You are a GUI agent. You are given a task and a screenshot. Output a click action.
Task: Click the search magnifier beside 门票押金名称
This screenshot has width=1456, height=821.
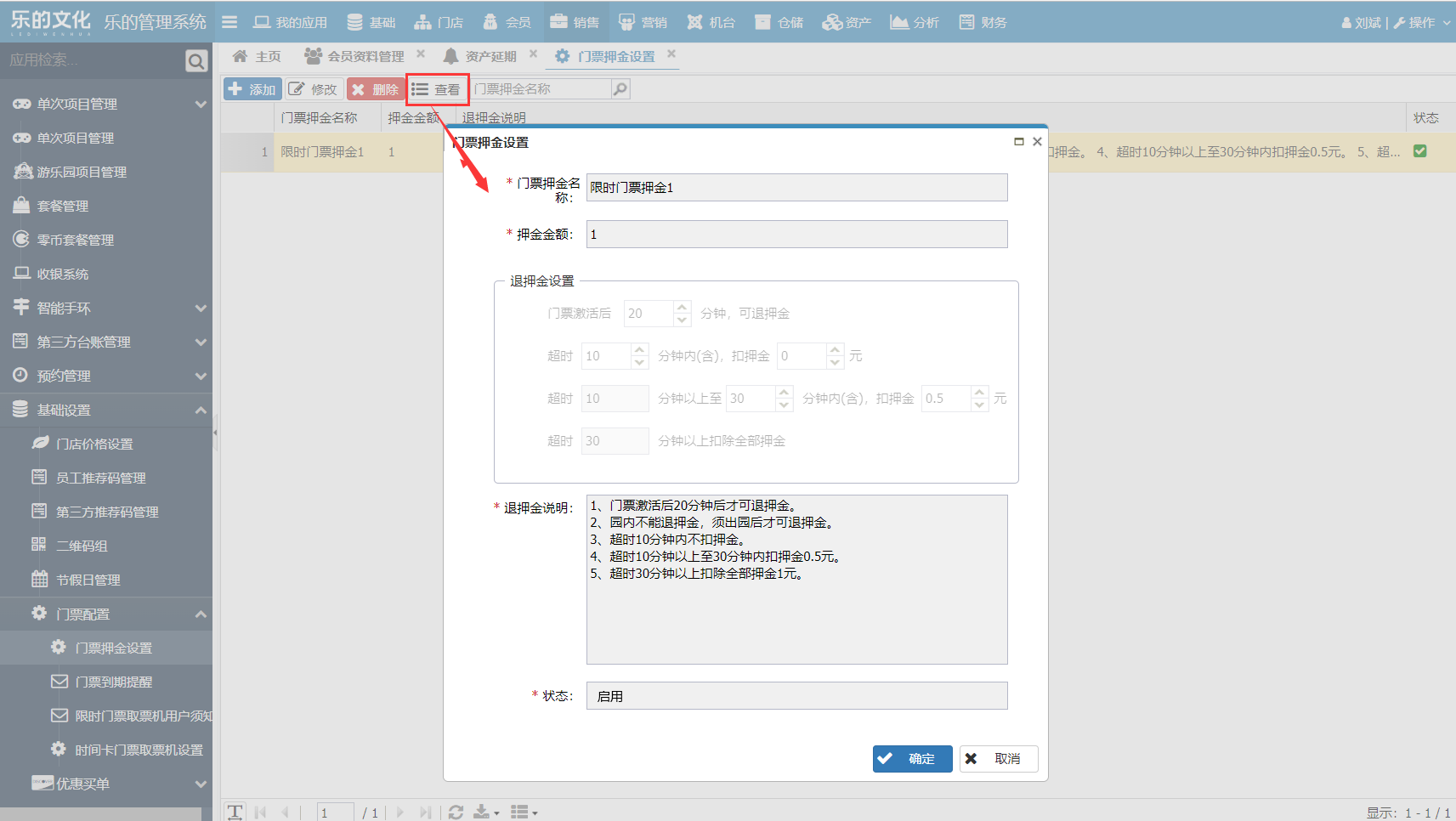(x=620, y=89)
